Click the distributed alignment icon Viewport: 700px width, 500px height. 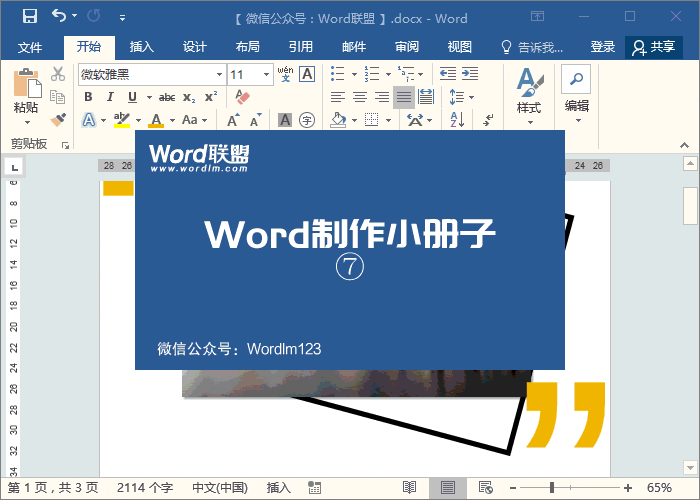click(426, 97)
